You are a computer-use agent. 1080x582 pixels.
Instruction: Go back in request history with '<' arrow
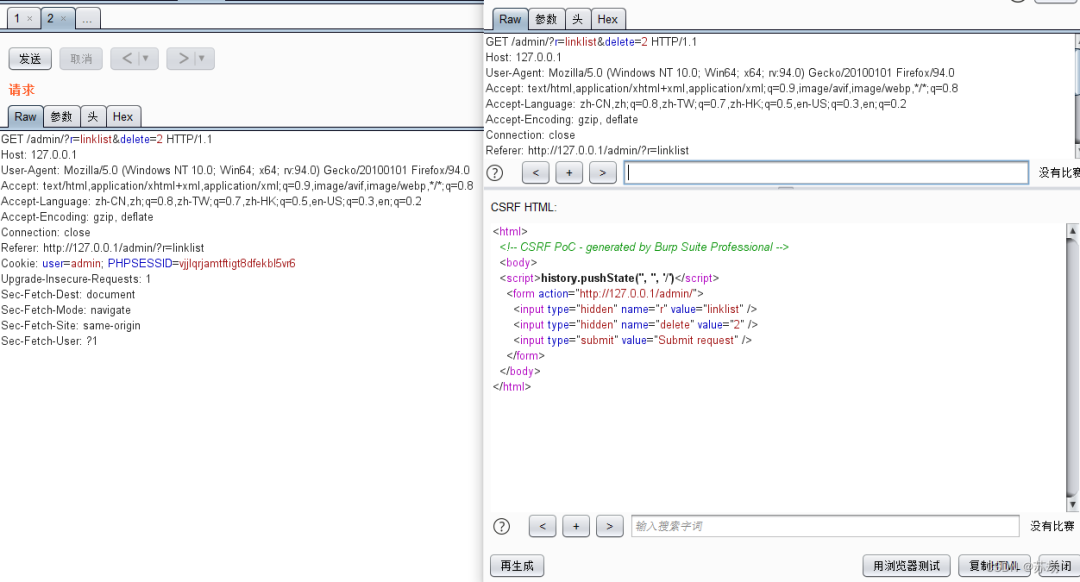[127, 59]
